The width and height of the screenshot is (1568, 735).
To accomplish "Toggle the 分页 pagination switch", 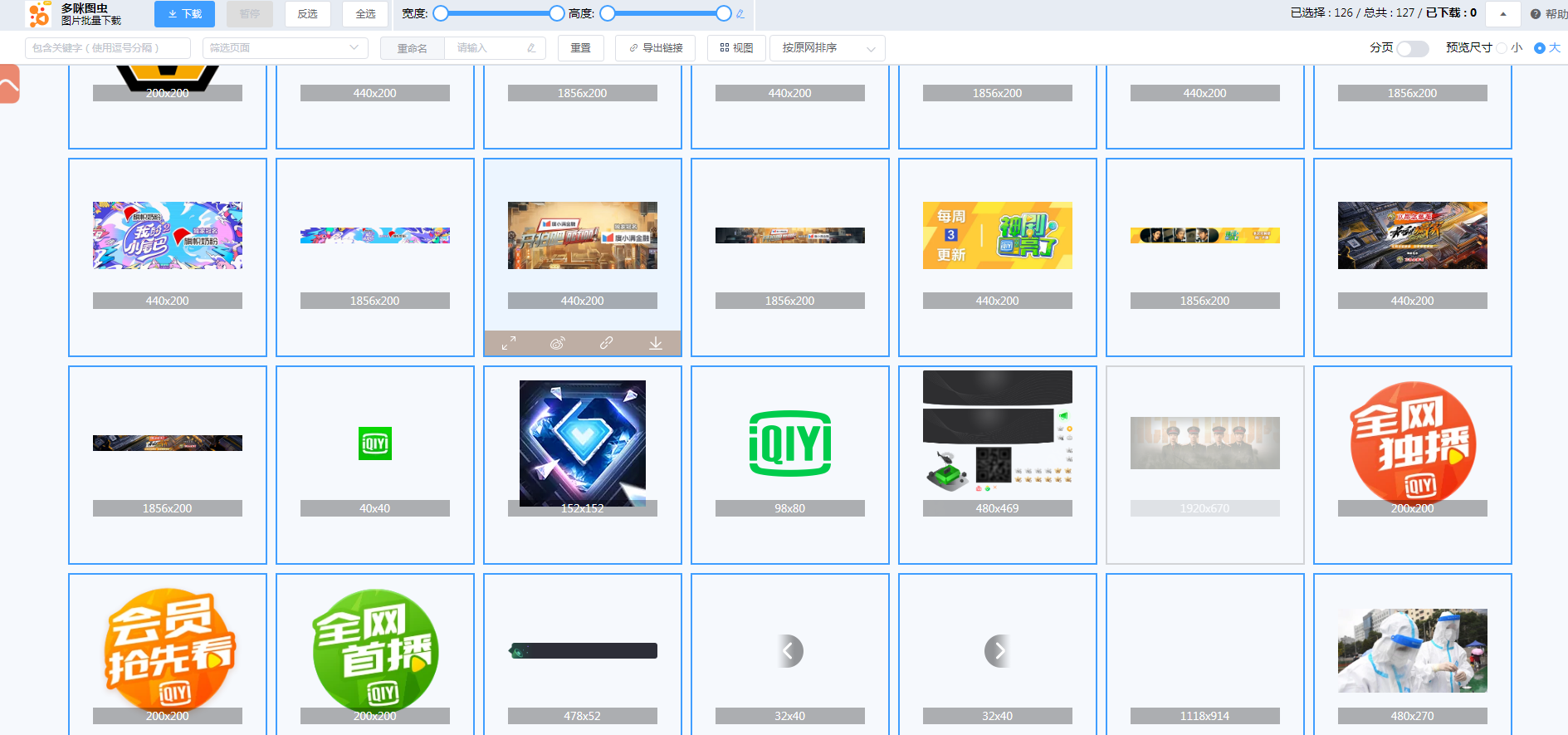I will pyautogui.click(x=1412, y=48).
